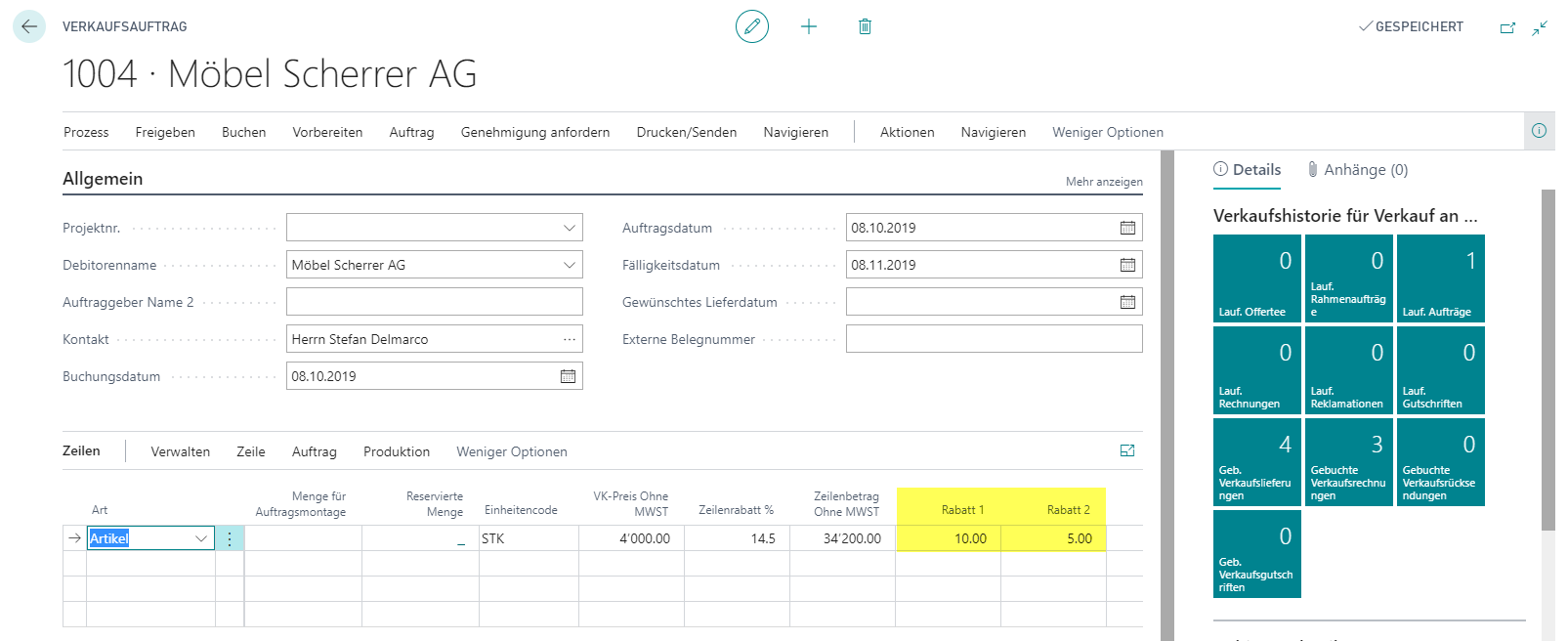Go back using the arrow button

click(29, 26)
